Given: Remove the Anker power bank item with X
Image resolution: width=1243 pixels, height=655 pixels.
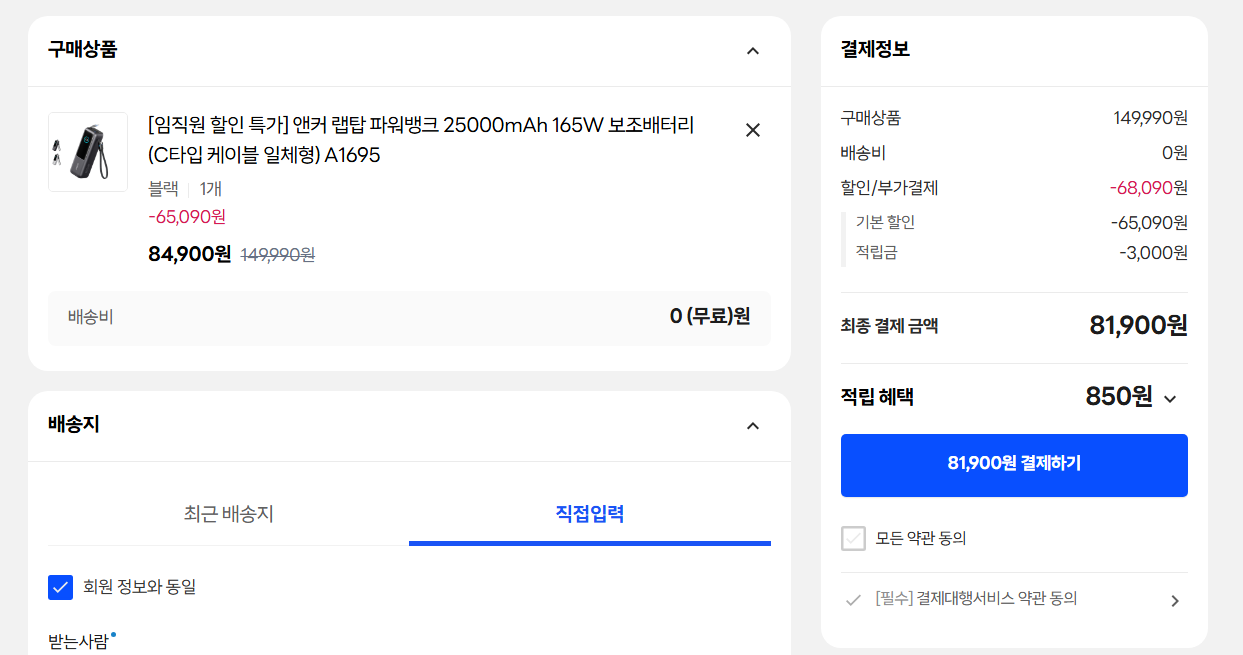Looking at the screenshot, I should click(x=753, y=130).
